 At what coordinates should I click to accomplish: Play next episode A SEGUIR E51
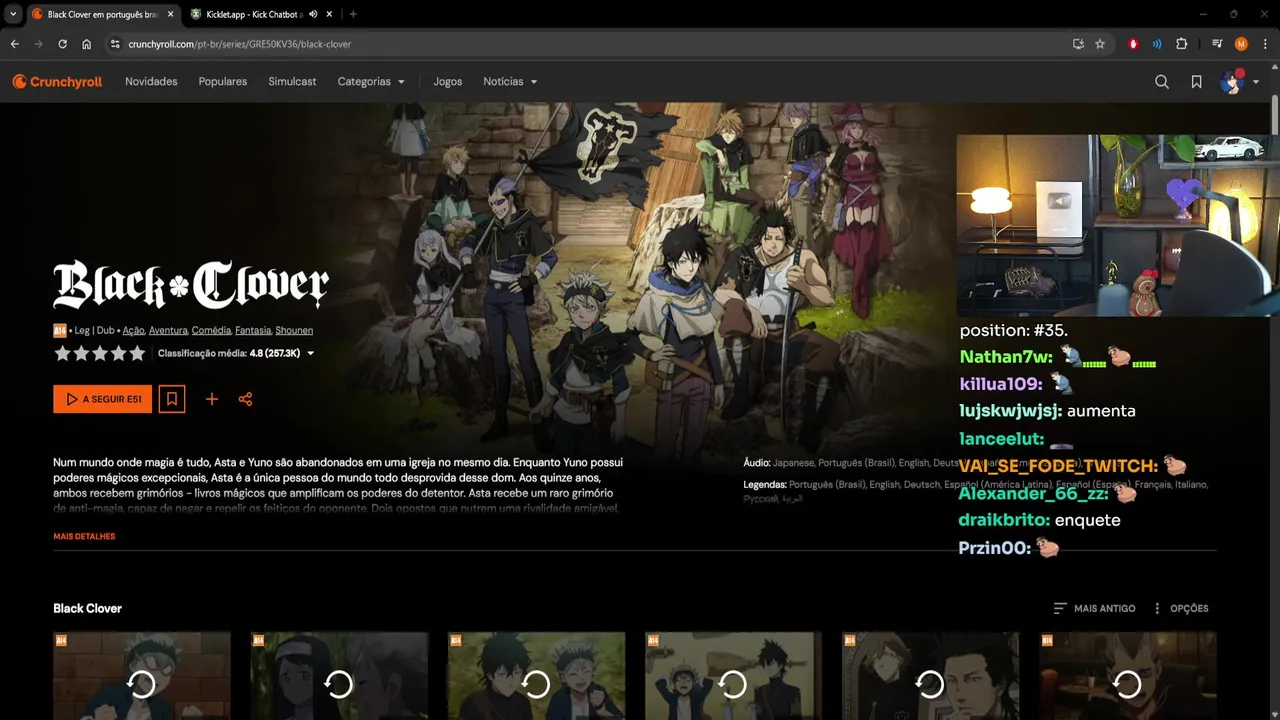point(103,399)
